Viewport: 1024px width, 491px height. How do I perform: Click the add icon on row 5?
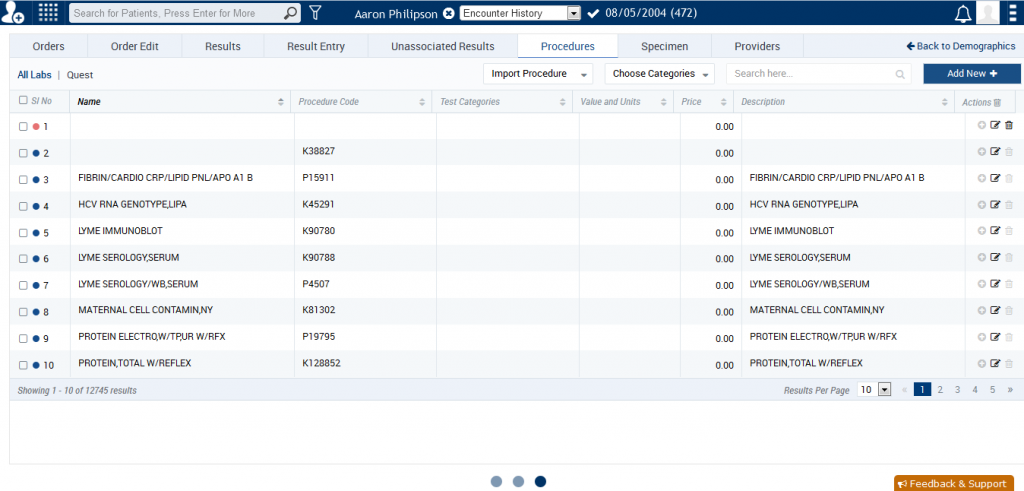pyautogui.click(x=982, y=231)
